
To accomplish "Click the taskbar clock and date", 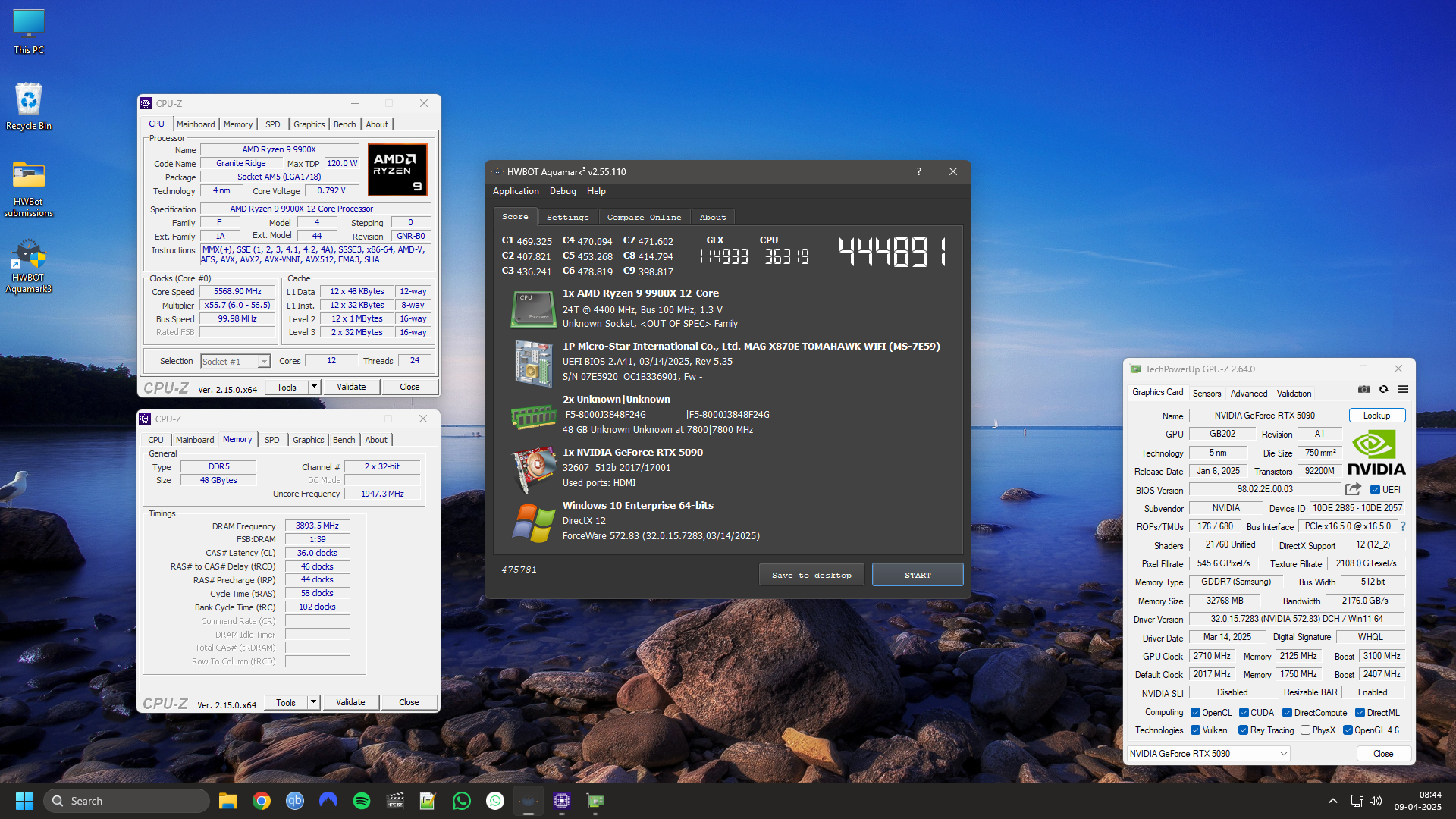I will [1417, 801].
